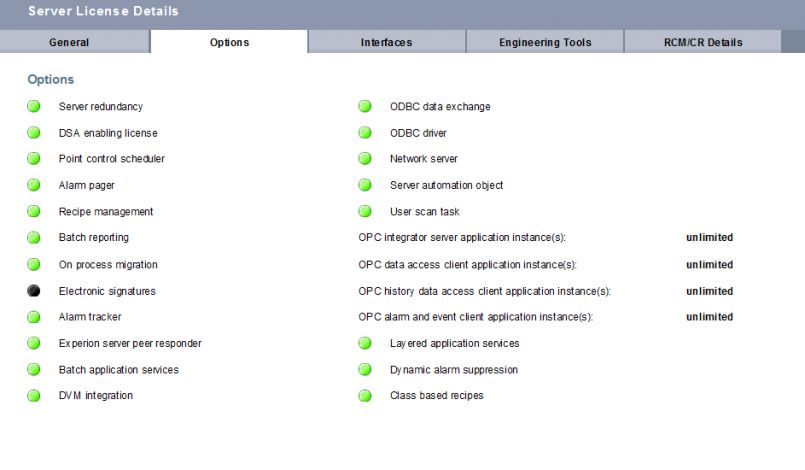805x470 pixels.
Task: Select the Server automation object label
Action: pos(446,185)
